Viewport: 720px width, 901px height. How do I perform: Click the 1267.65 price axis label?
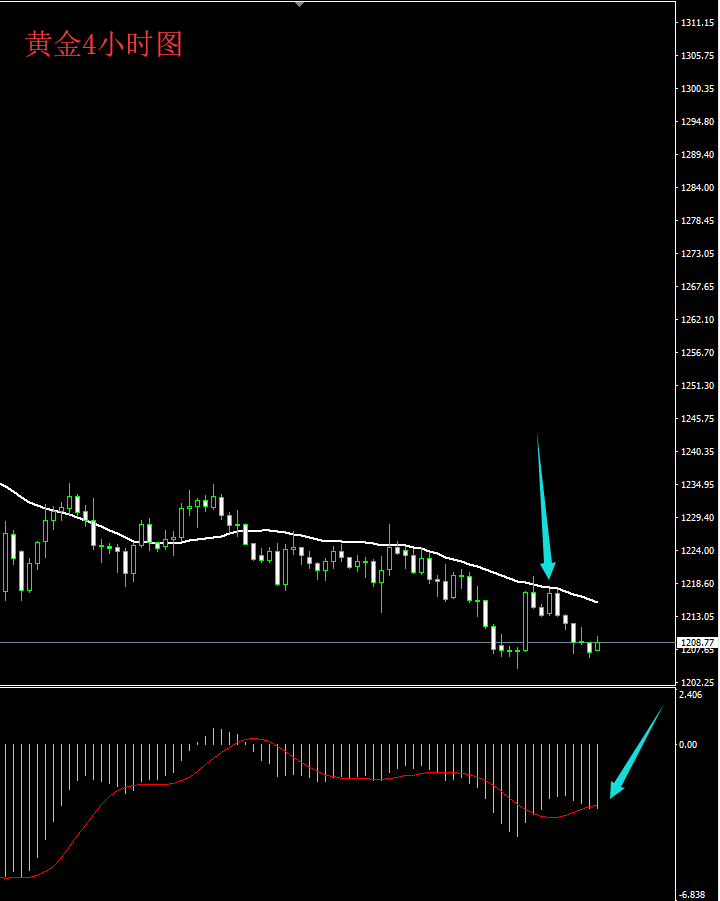[697, 286]
